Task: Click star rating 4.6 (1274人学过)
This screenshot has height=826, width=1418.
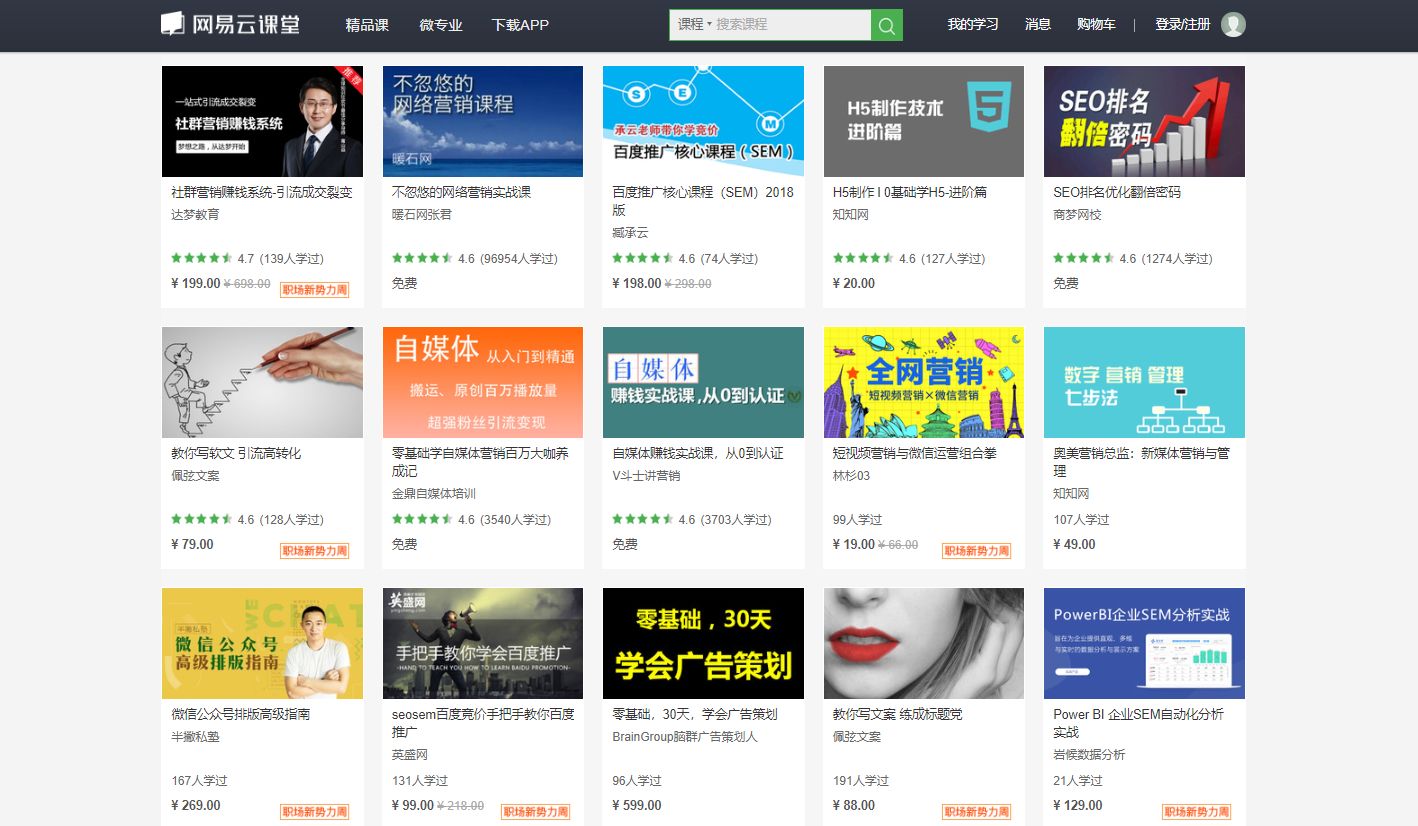Action: [x=1133, y=259]
